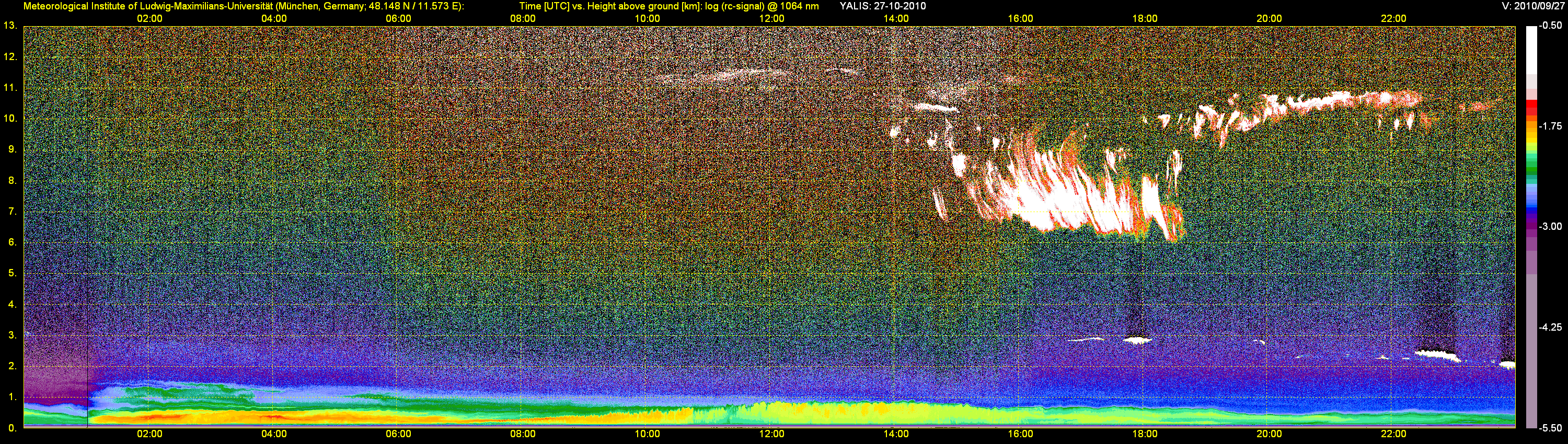Click the small low cloud at 18:00 near 3 km
This screenshot has height=444, width=1568.
1137,341
